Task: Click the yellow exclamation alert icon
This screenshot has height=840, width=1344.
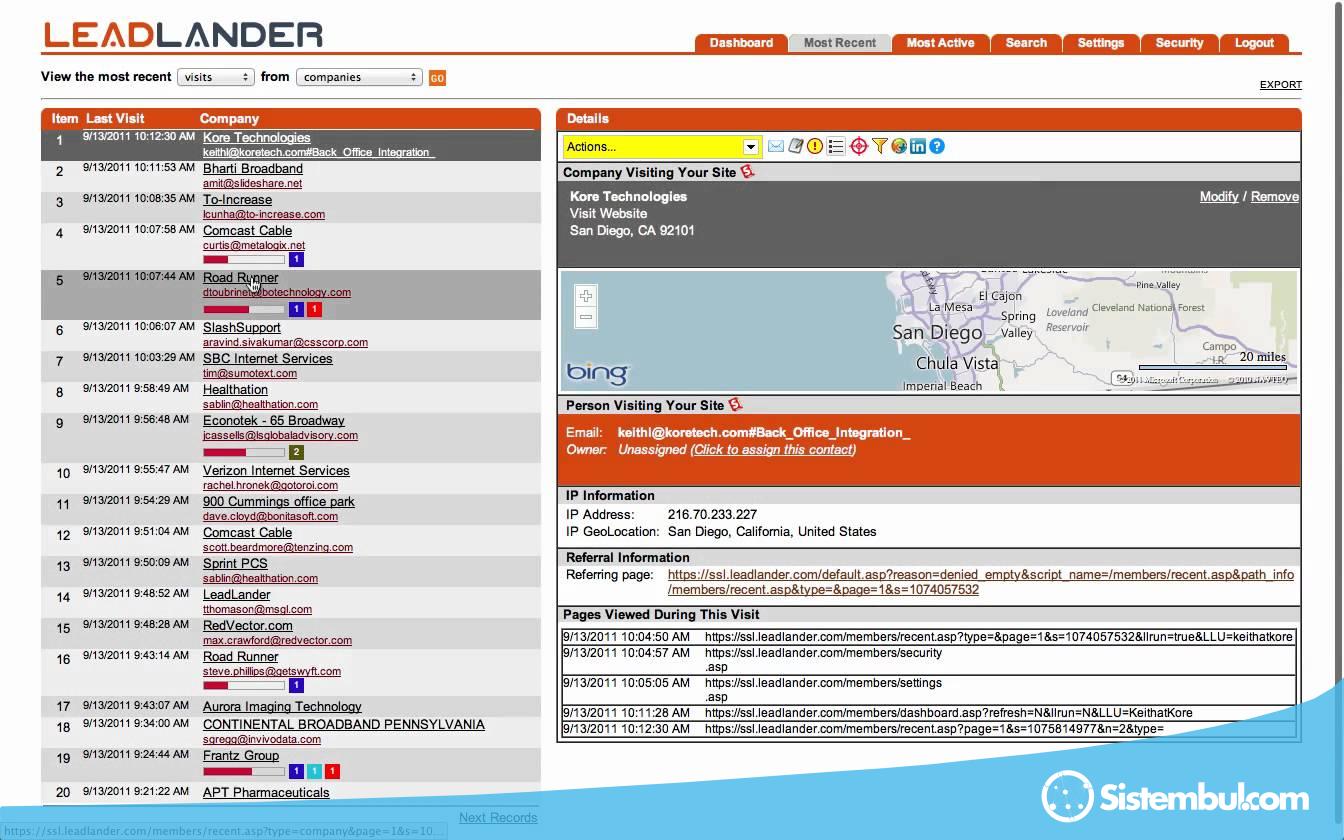Action: pyautogui.click(x=815, y=146)
